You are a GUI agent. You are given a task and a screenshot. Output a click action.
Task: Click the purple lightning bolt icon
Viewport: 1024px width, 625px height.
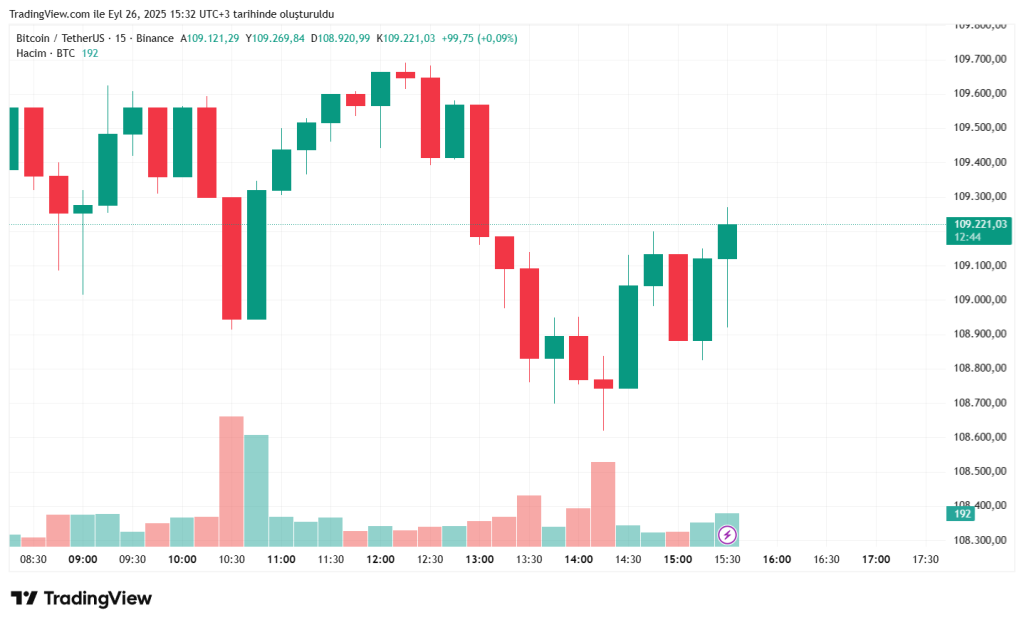[x=727, y=535]
